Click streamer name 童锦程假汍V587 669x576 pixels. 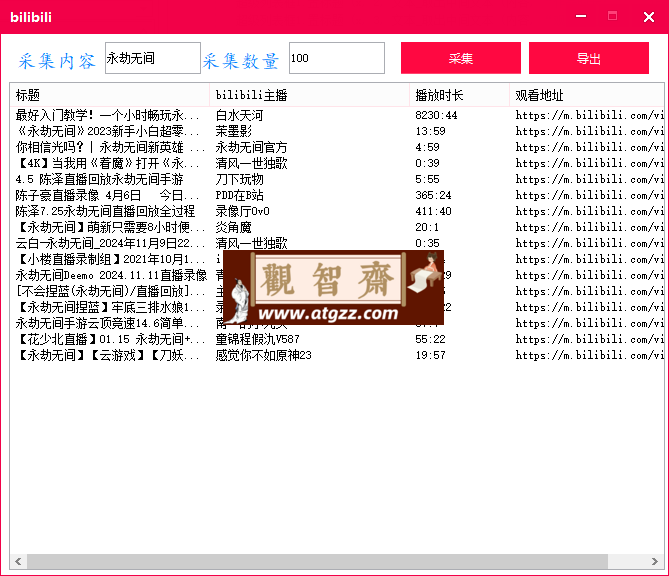[257, 339]
